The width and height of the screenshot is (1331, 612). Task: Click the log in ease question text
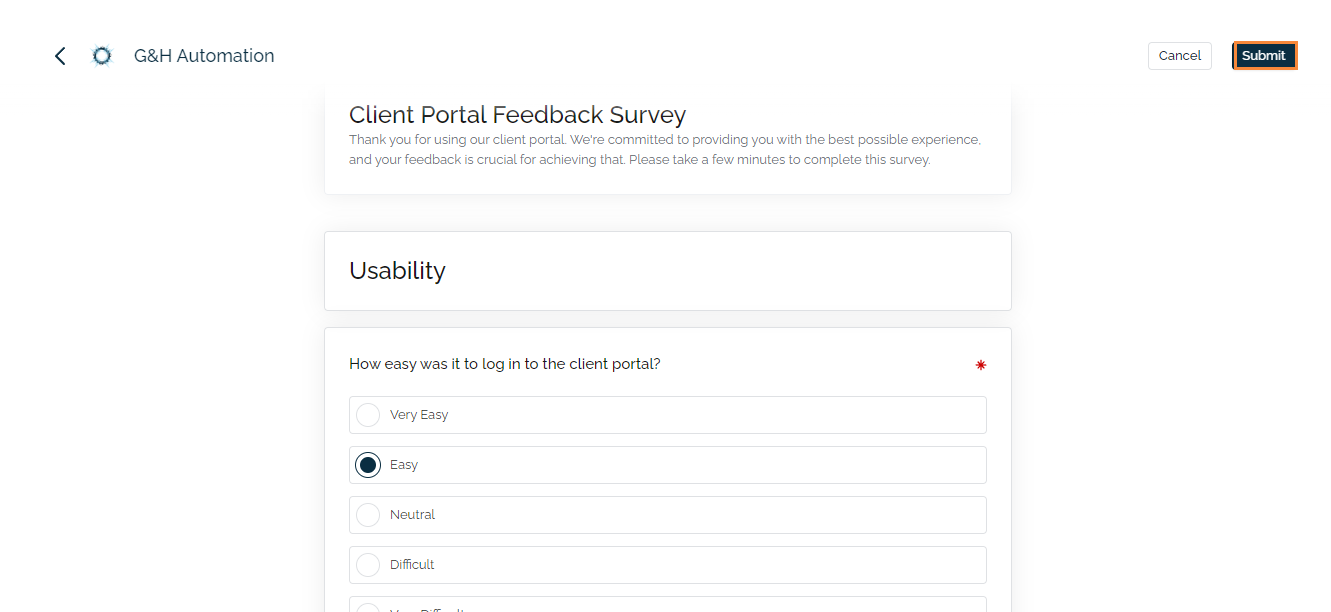[x=504, y=364]
